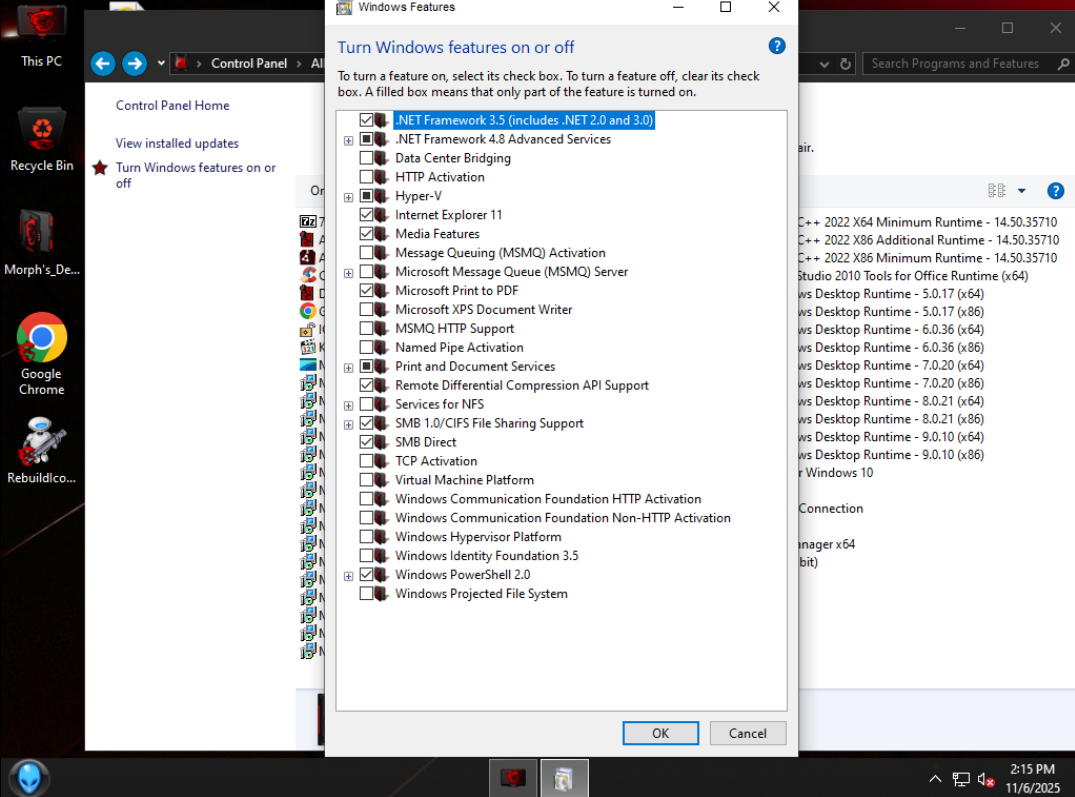Select the MSMQ HTTP Support label
1075x797 pixels.
[455, 328]
